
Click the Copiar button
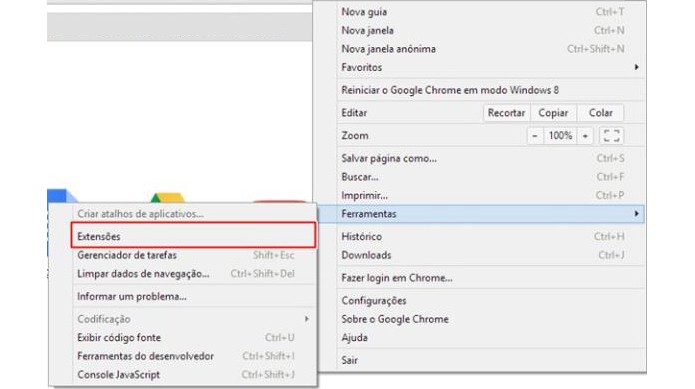click(x=553, y=113)
